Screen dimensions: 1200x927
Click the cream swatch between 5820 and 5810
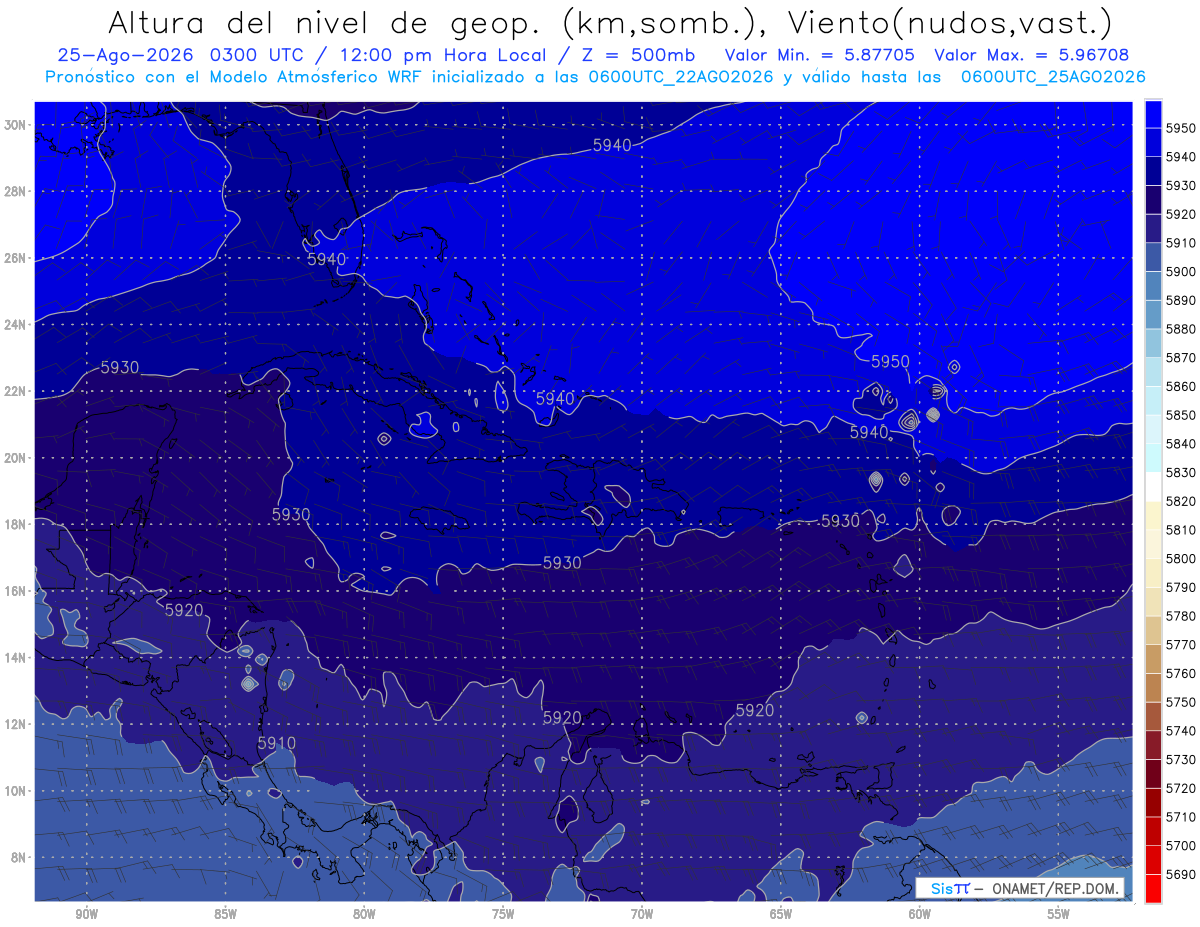click(x=1153, y=516)
